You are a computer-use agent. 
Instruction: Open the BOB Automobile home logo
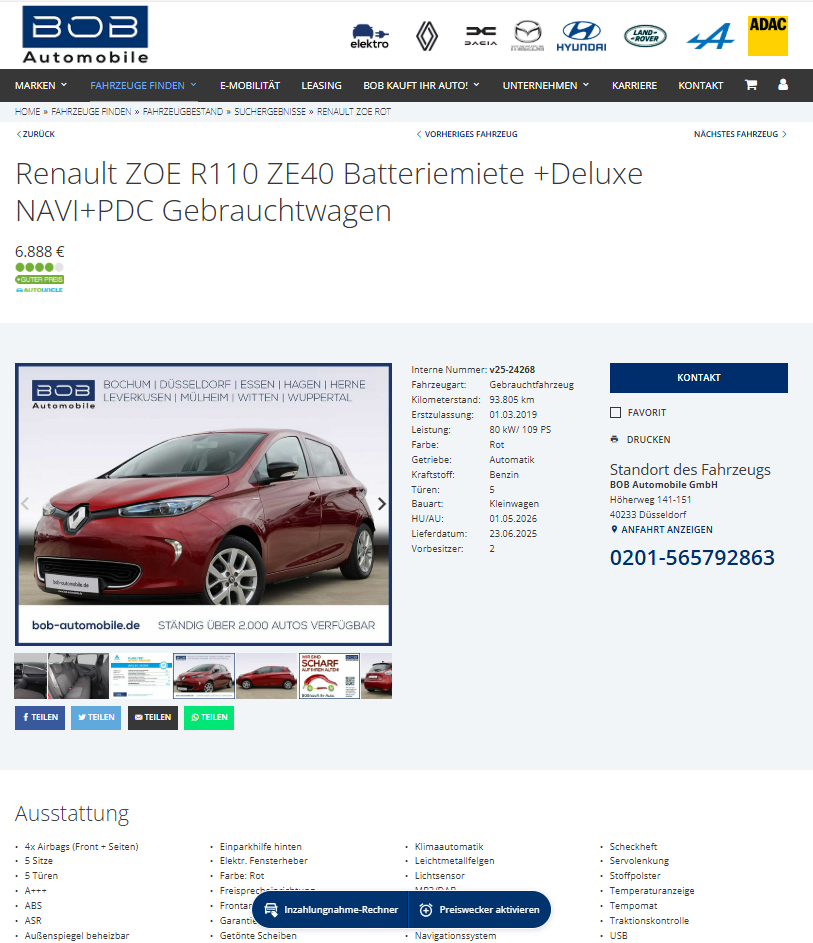point(85,35)
